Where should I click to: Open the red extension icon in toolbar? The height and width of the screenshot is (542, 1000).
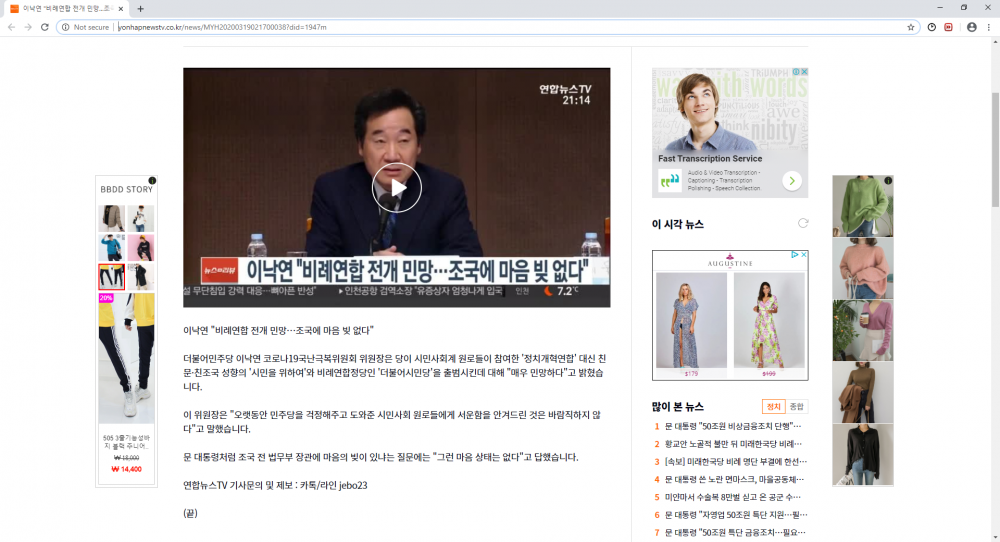click(x=948, y=27)
